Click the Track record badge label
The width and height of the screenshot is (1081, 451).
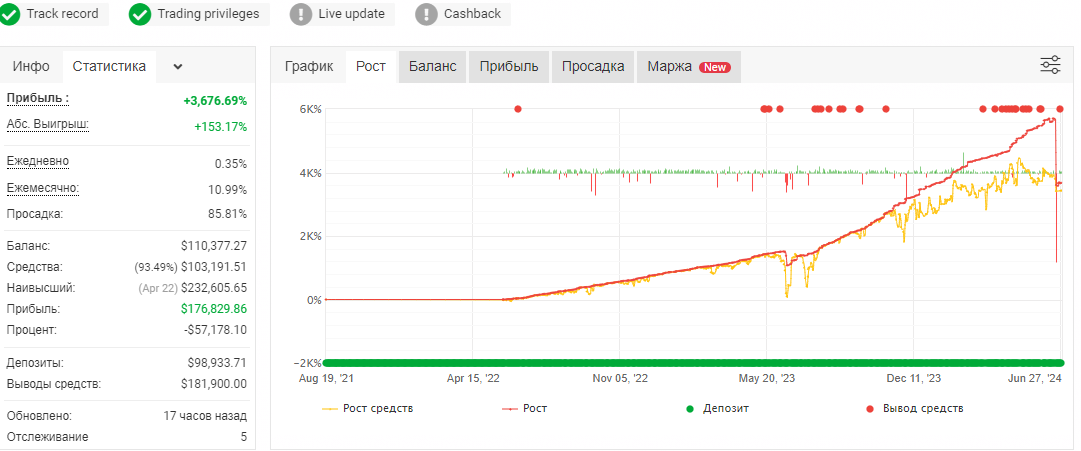coord(63,14)
